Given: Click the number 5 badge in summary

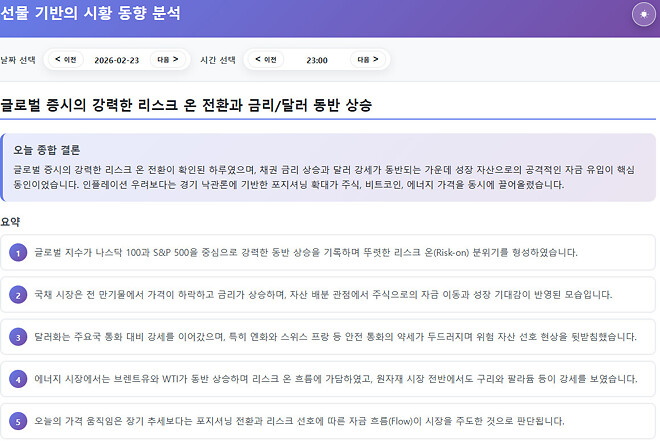Looking at the screenshot, I should (18, 421).
